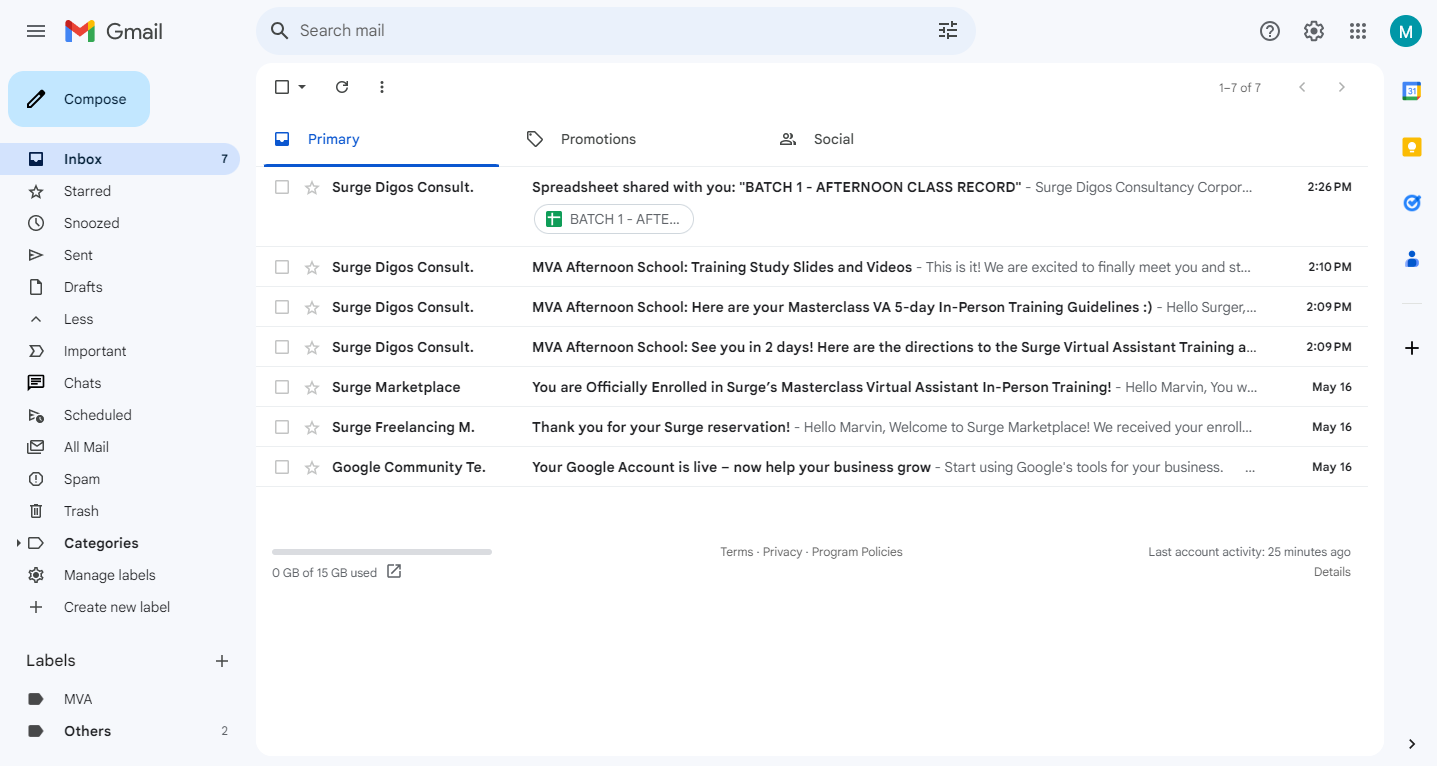
Task: Open the account activity Details link
Action: [1332, 572]
